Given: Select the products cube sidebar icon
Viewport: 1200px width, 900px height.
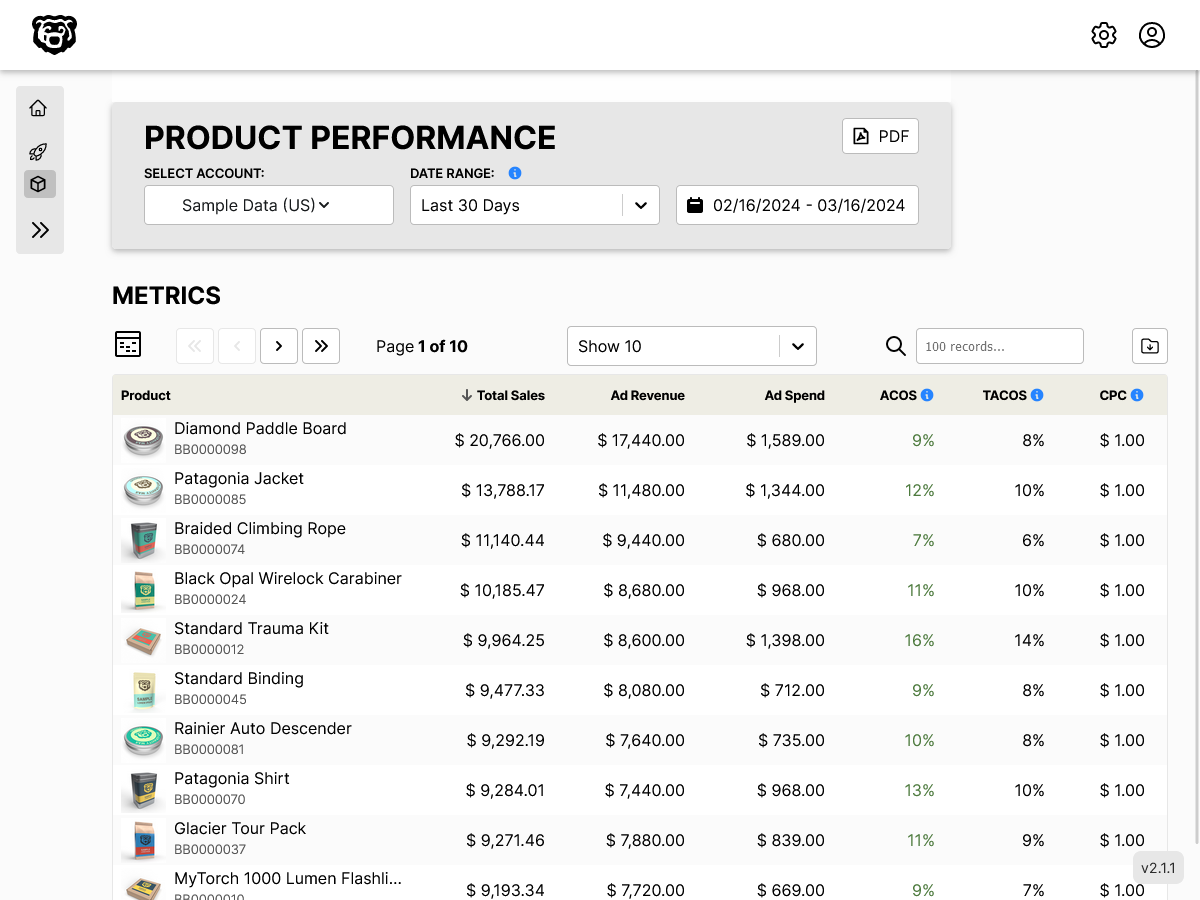Looking at the screenshot, I should (39, 184).
